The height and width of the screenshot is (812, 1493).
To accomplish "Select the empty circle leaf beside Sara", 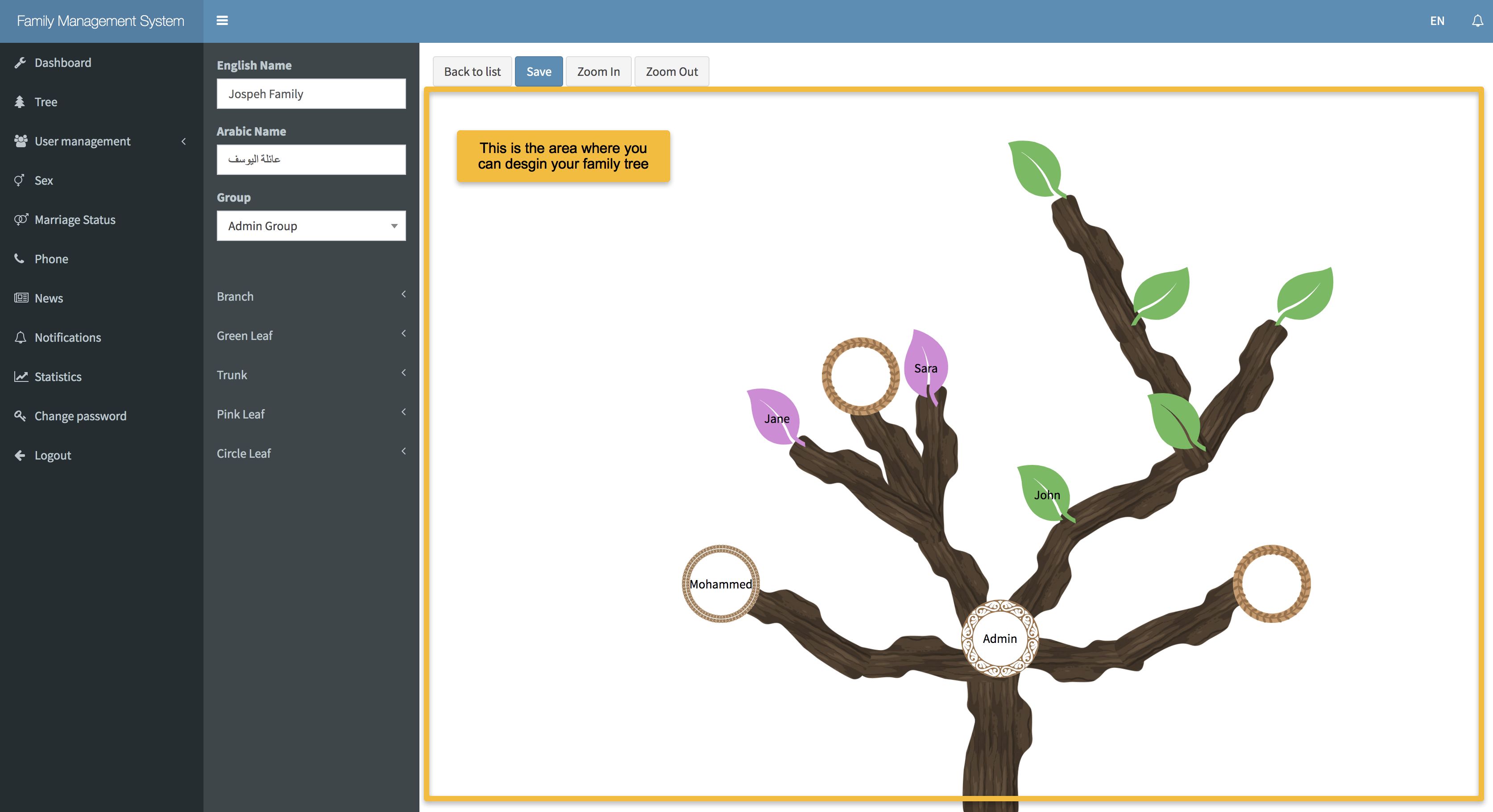I will (861, 376).
